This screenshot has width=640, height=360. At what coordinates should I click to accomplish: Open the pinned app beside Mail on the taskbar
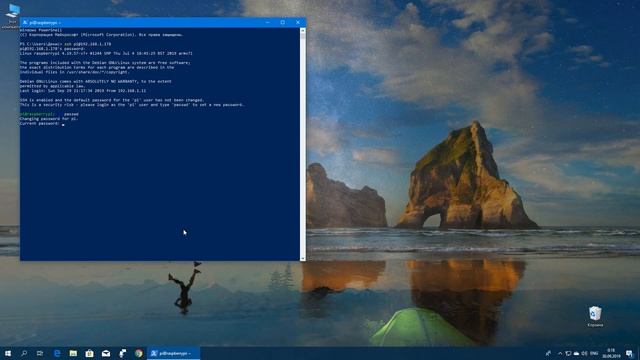point(122,353)
